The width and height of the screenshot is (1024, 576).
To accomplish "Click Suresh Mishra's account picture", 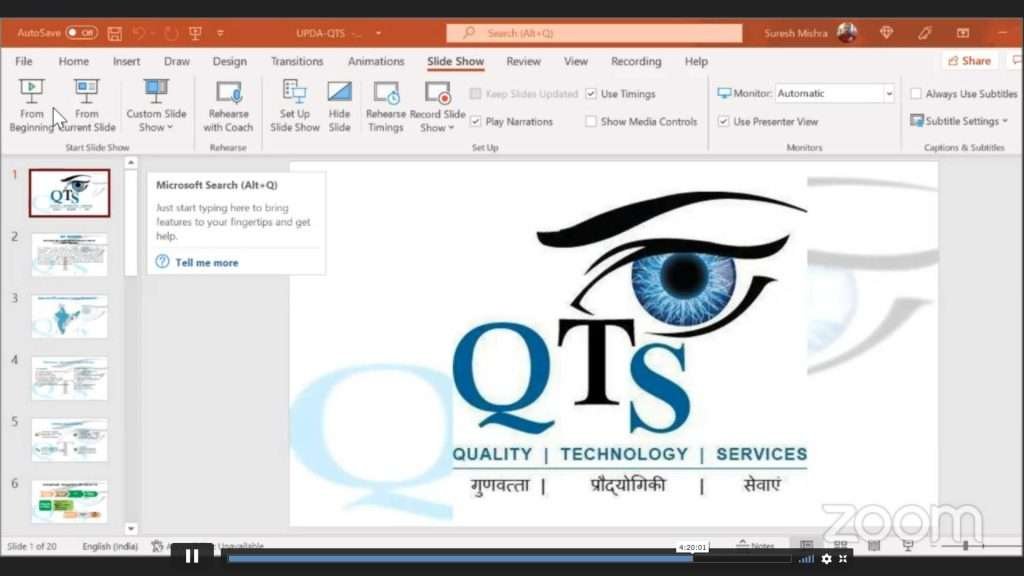I will pos(847,33).
